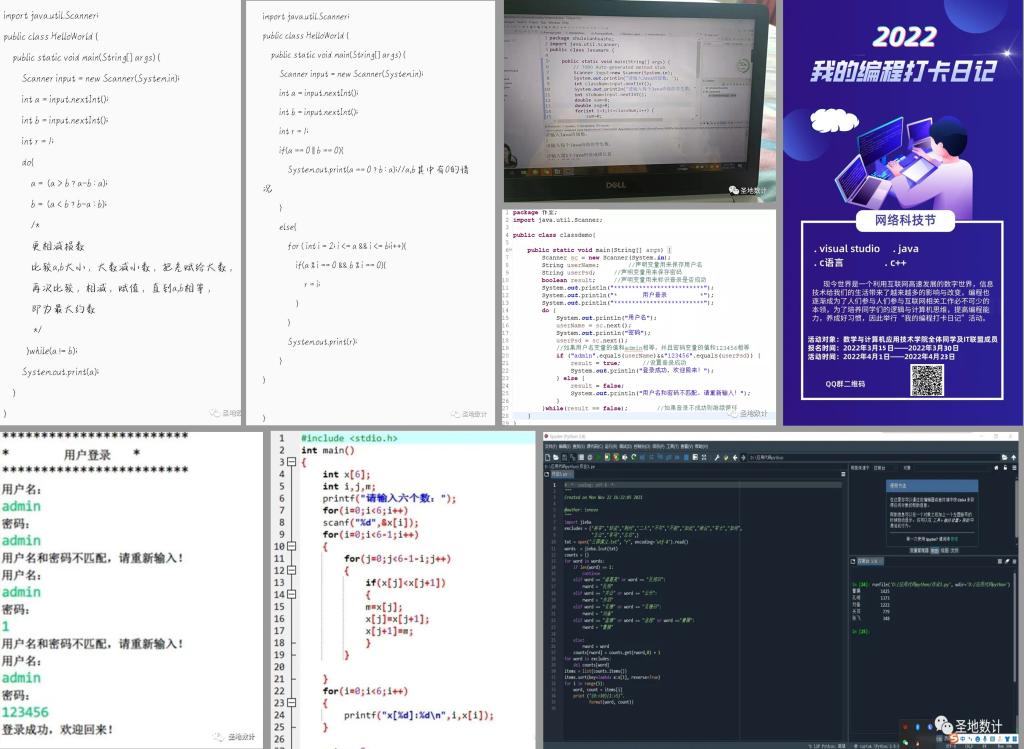
Task: Select the Python file tab in Spyder editor
Action: [562, 475]
